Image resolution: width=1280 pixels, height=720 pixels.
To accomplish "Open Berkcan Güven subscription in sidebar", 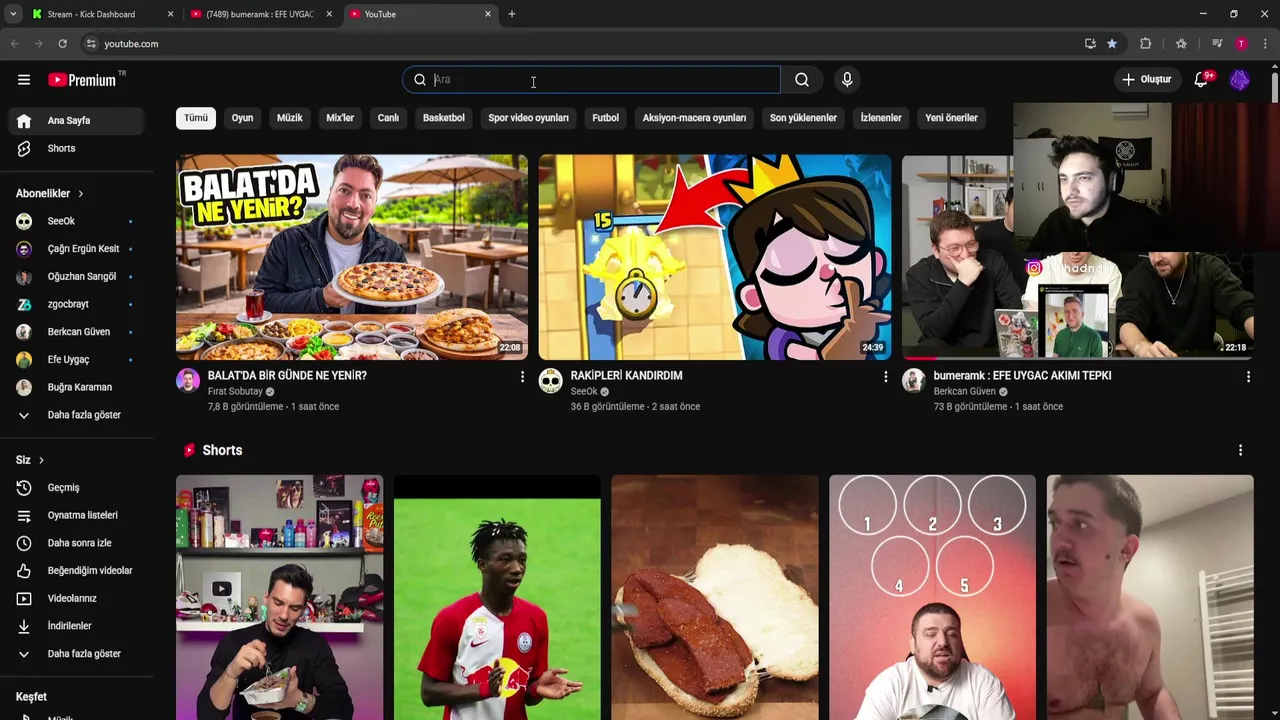I will 77,332.
